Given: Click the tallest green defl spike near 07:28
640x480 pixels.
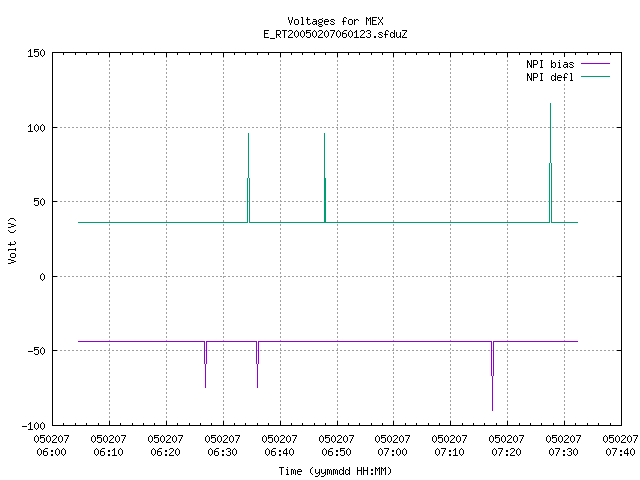Looking at the screenshot, I should click(x=550, y=163).
